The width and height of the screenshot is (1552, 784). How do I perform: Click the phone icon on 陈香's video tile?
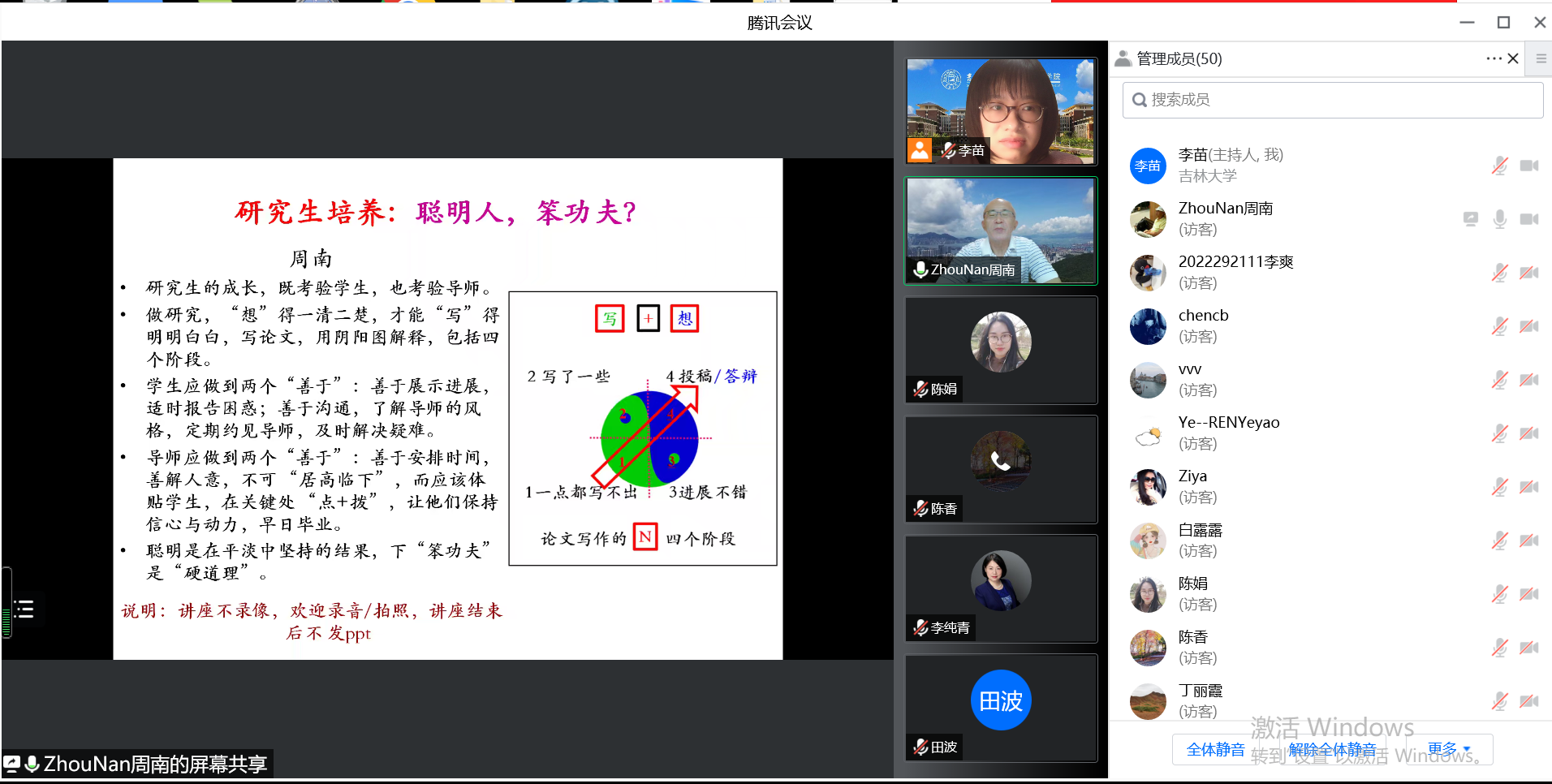(x=1001, y=461)
